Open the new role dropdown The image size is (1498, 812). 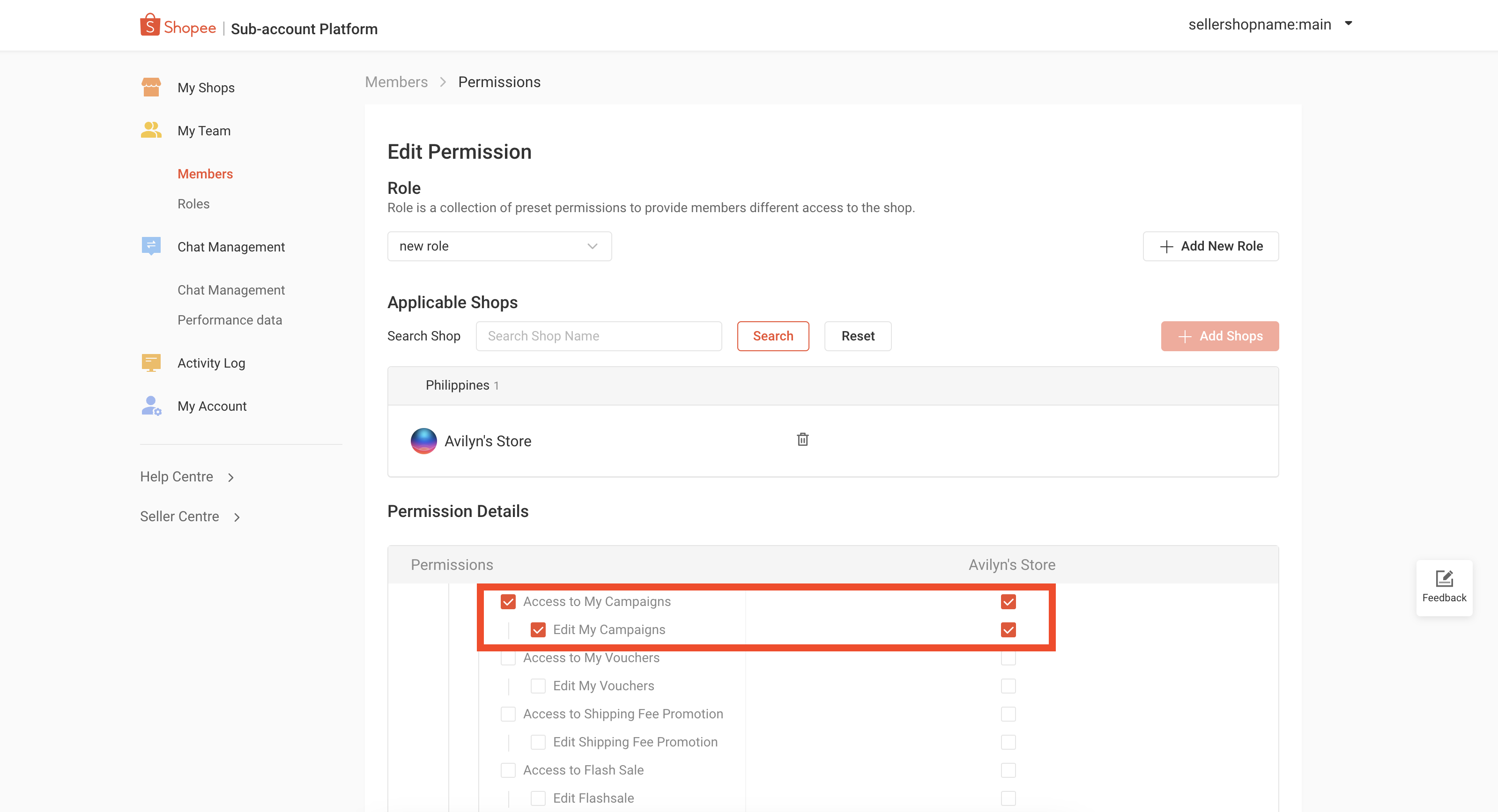(x=499, y=246)
